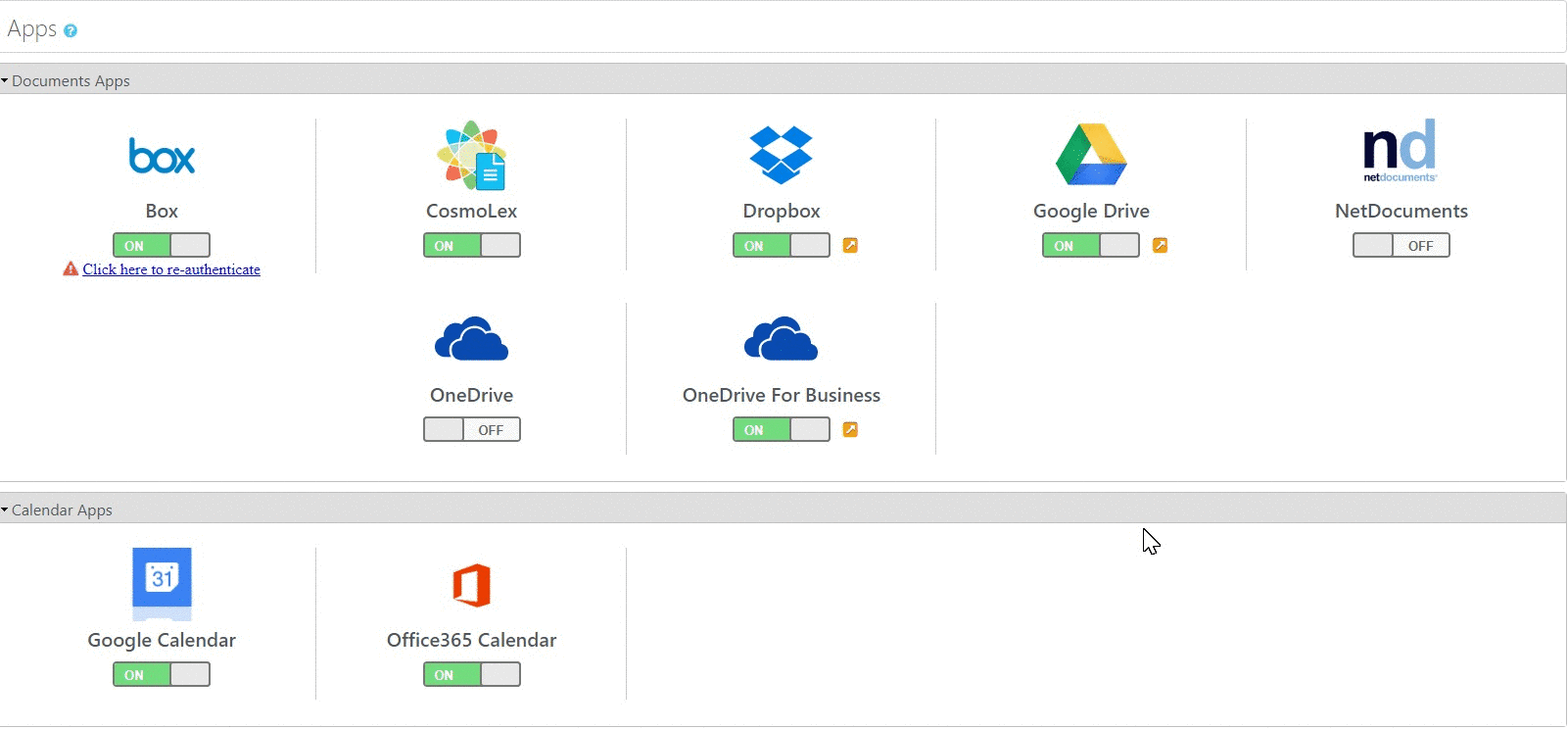Turn on the NetDocuments toggle

[x=1401, y=245]
